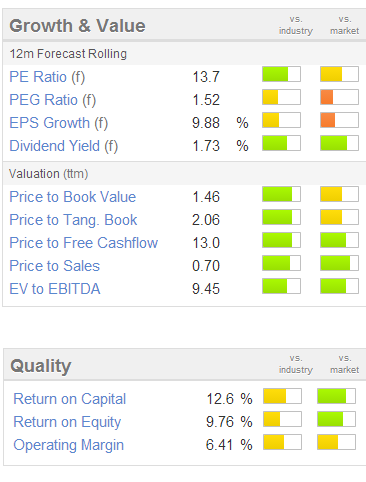Screen dimensions: 366x482
Task: Click the EPS Growth (f) link
Action: pyautogui.click(x=59, y=123)
